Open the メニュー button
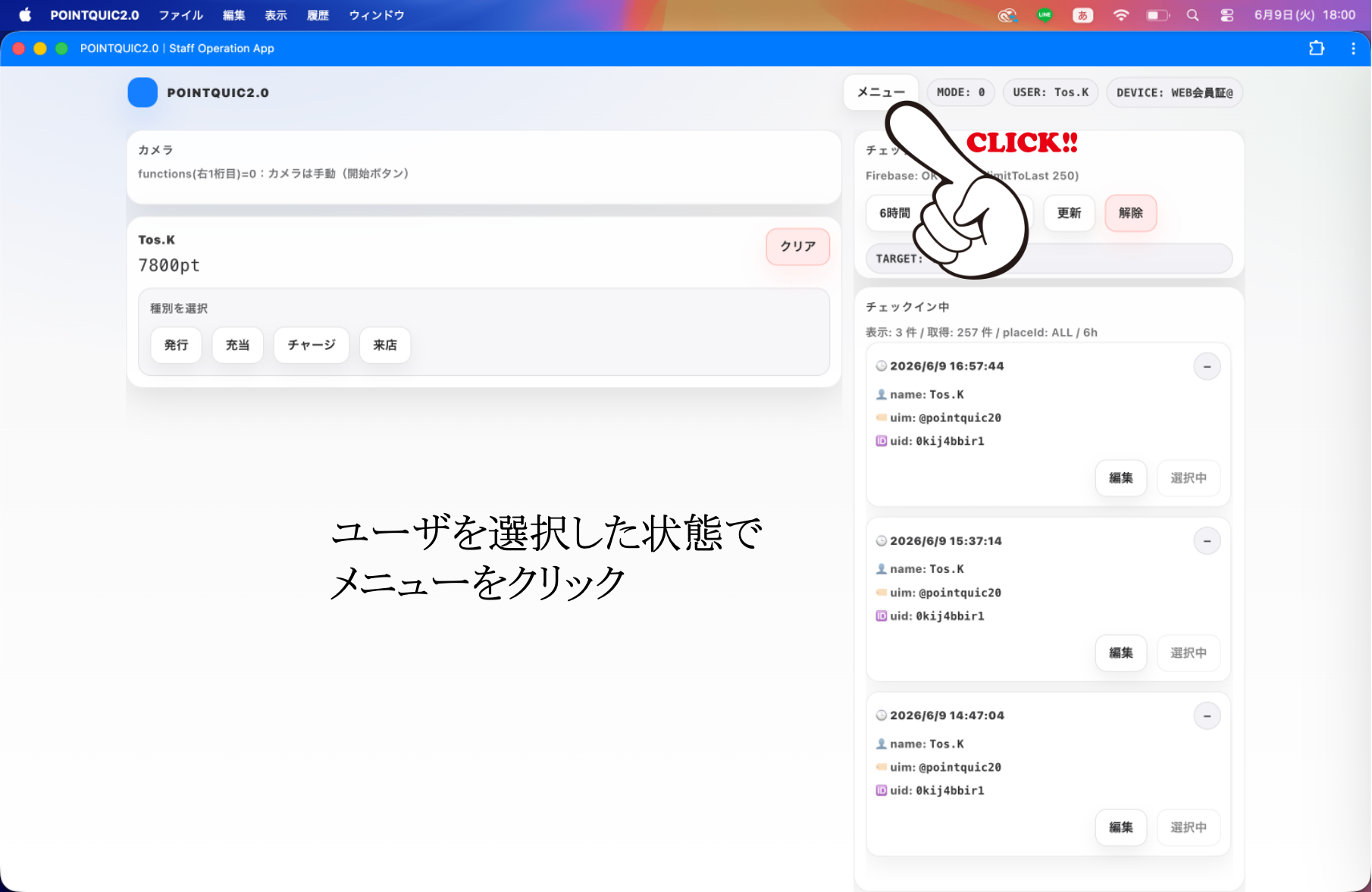 click(881, 92)
